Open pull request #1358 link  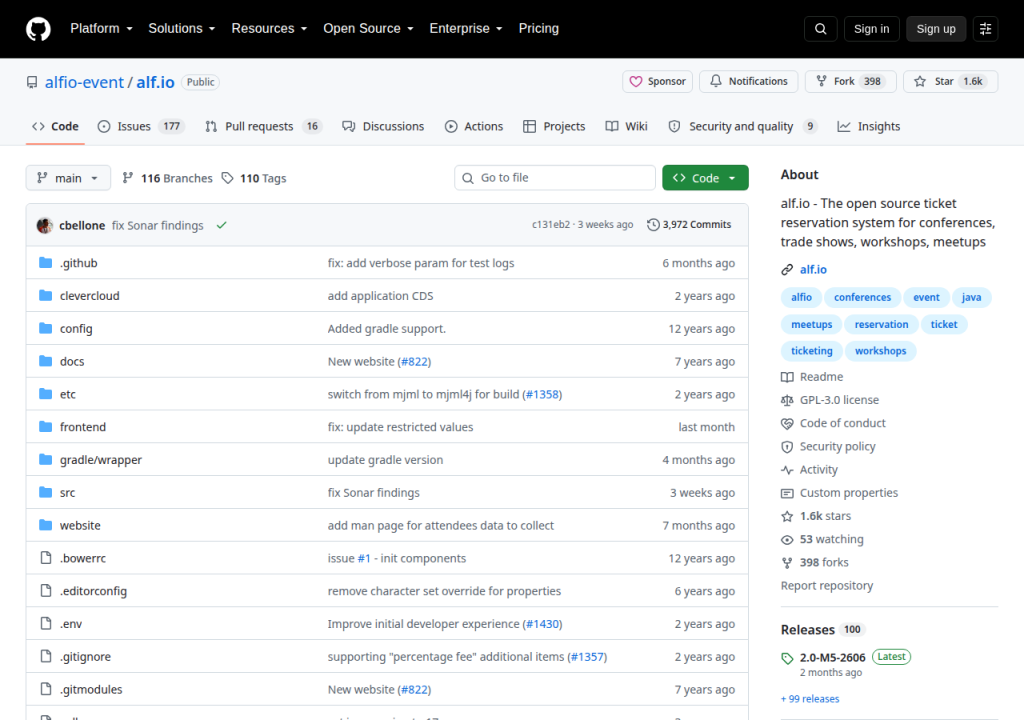pyautogui.click(x=542, y=394)
